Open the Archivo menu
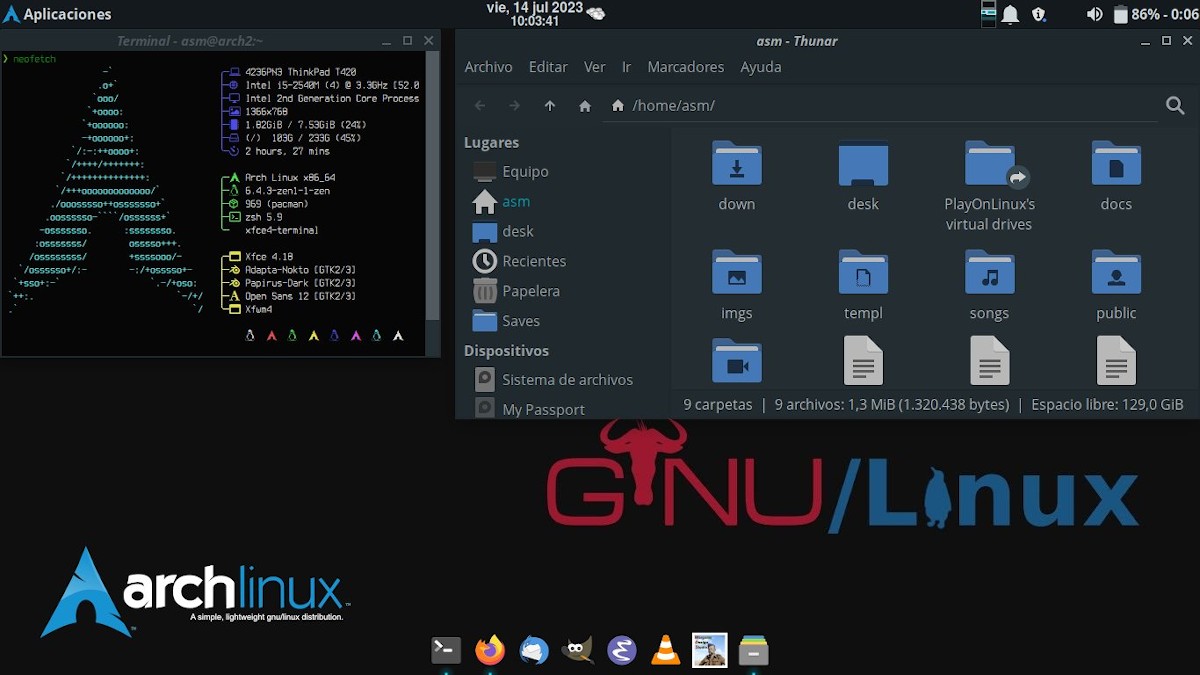 point(488,67)
